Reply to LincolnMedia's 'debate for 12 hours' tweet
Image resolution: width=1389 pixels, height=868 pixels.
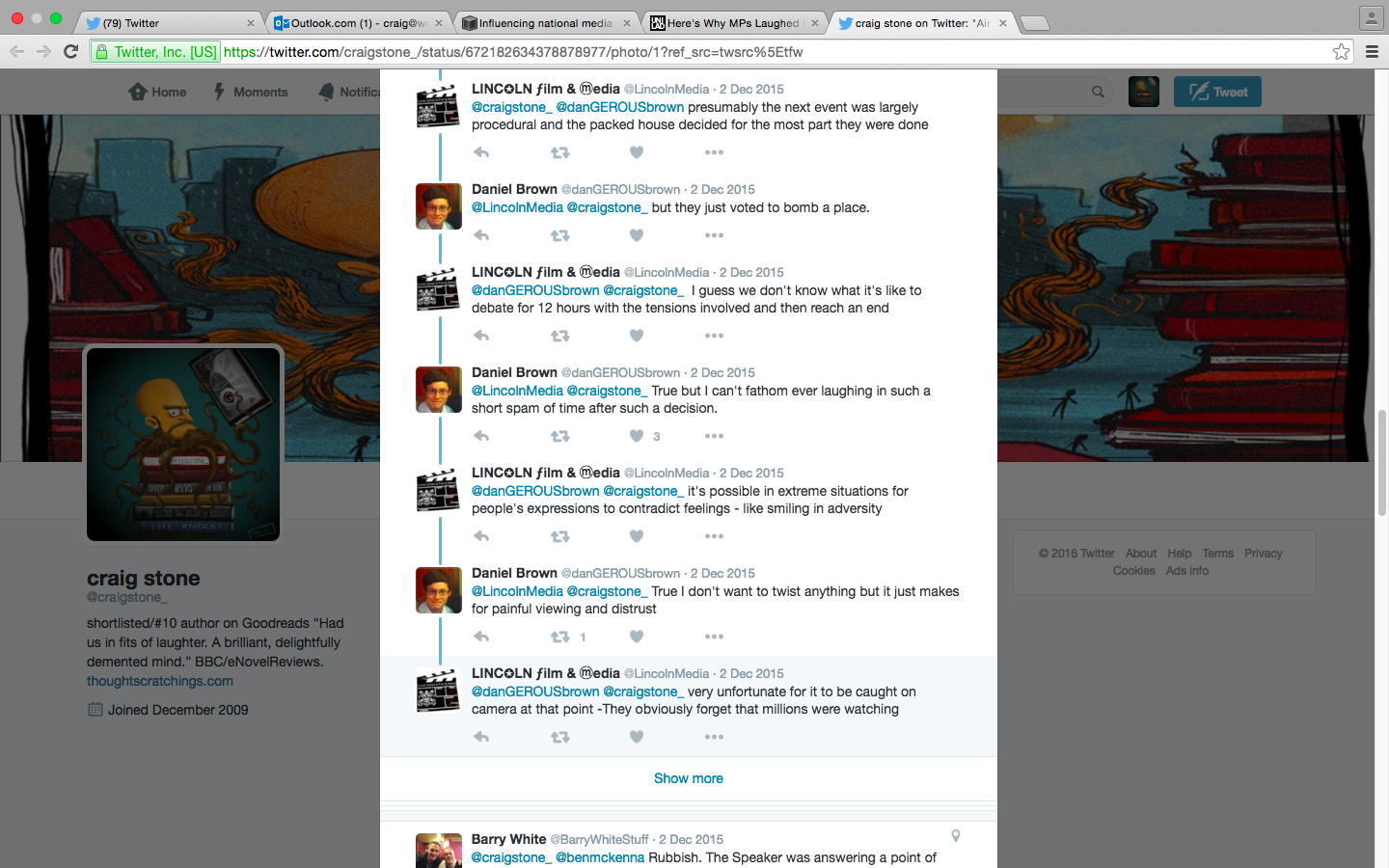pos(481,336)
